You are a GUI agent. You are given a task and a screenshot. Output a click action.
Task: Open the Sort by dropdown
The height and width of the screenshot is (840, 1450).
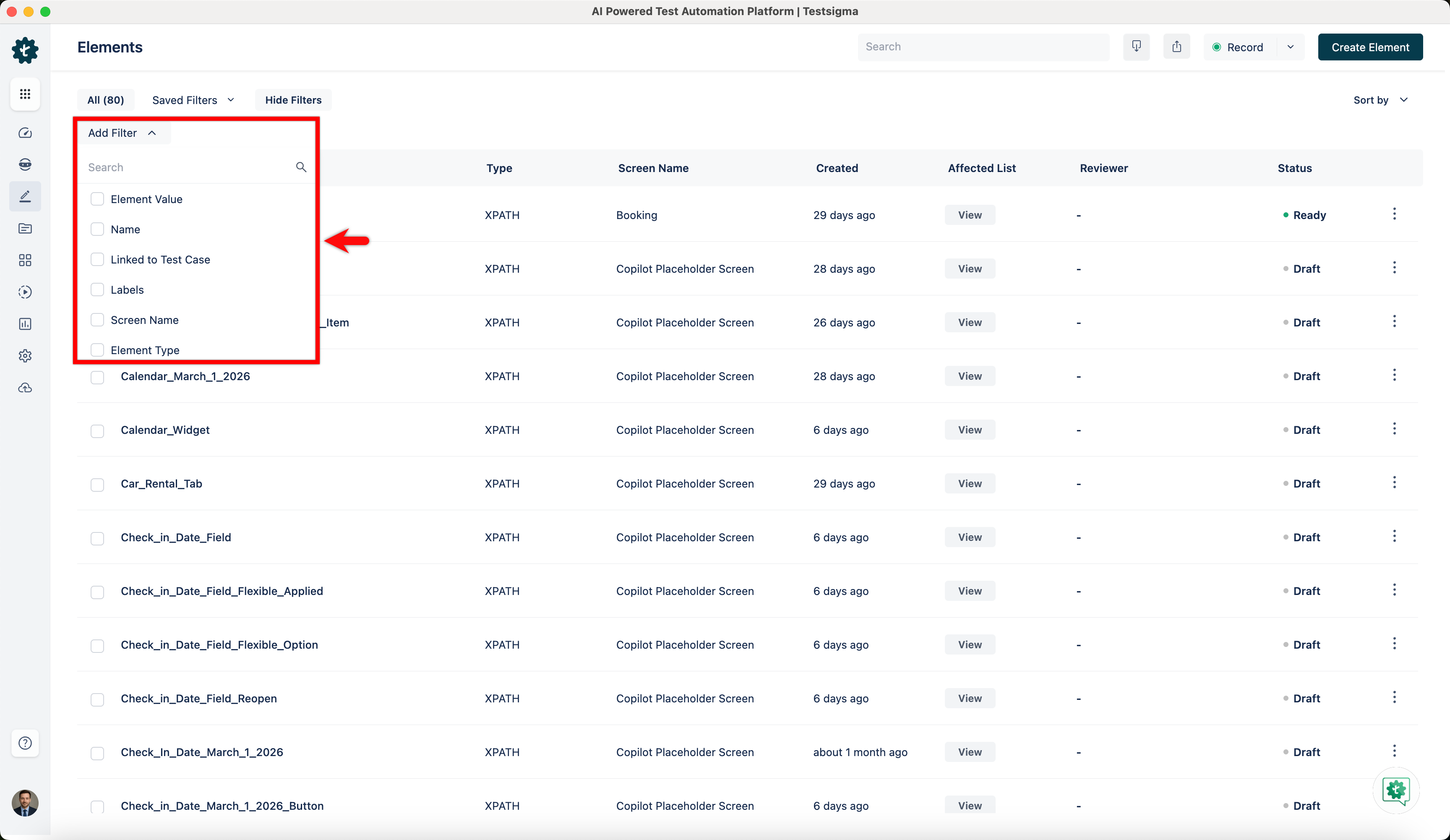[1380, 100]
